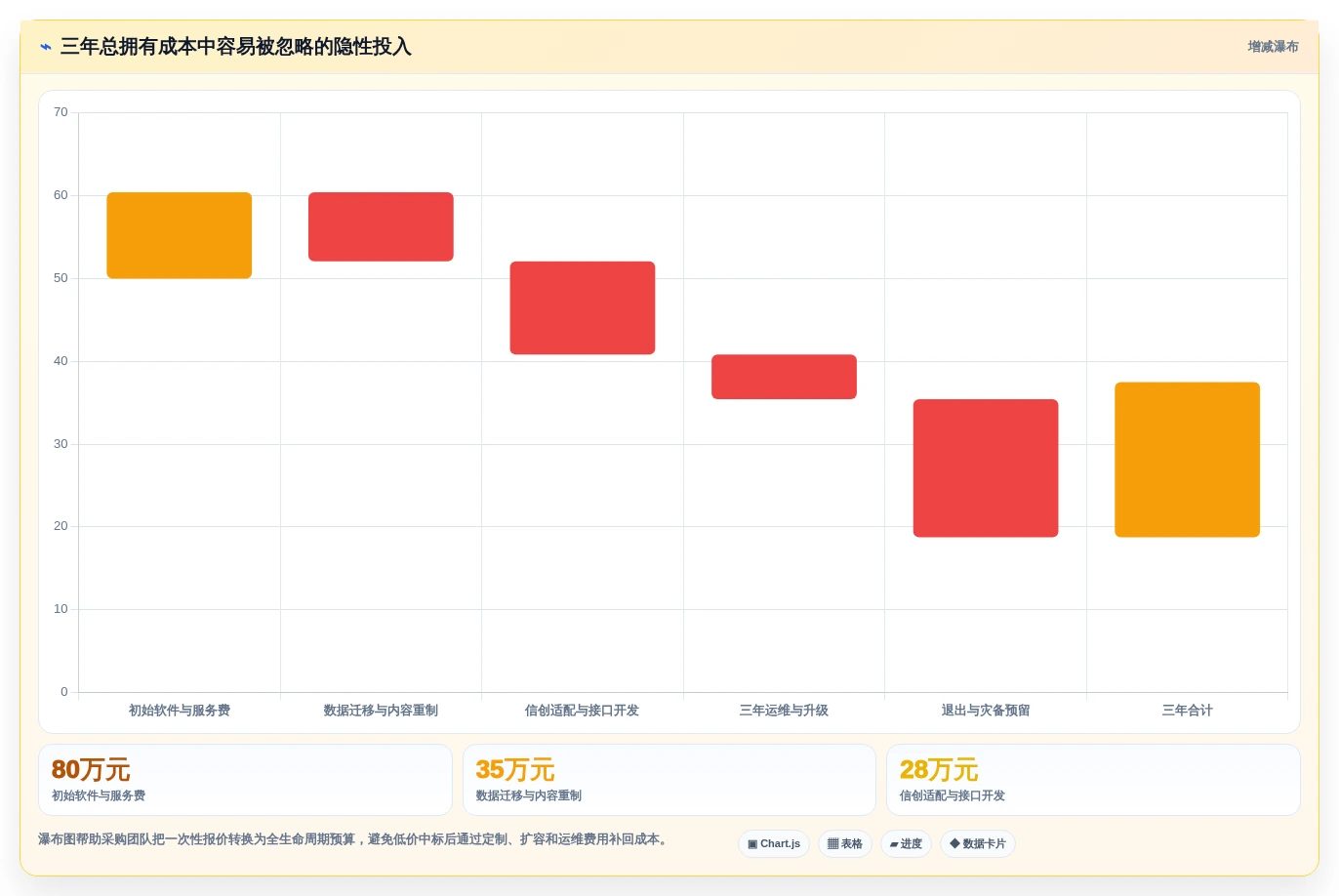Click y-axis value 50
The width and height of the screenshot is (1339, 896).
(61, 278)
